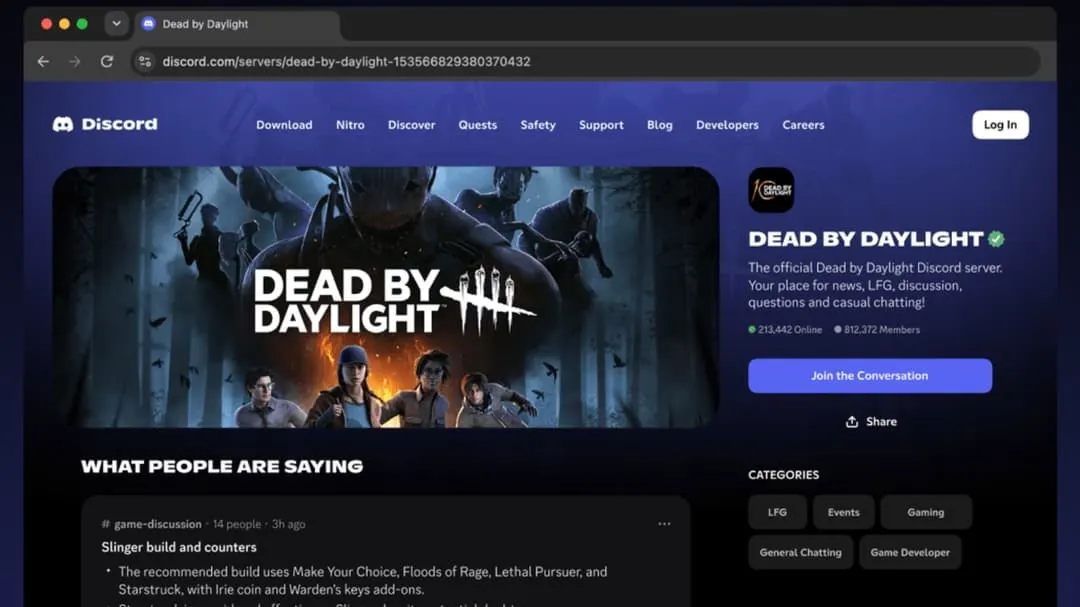The height and width of the screenshot is (607, 1080).
Task: Open the Developers nav link
Action: click(x=727, y=125)
